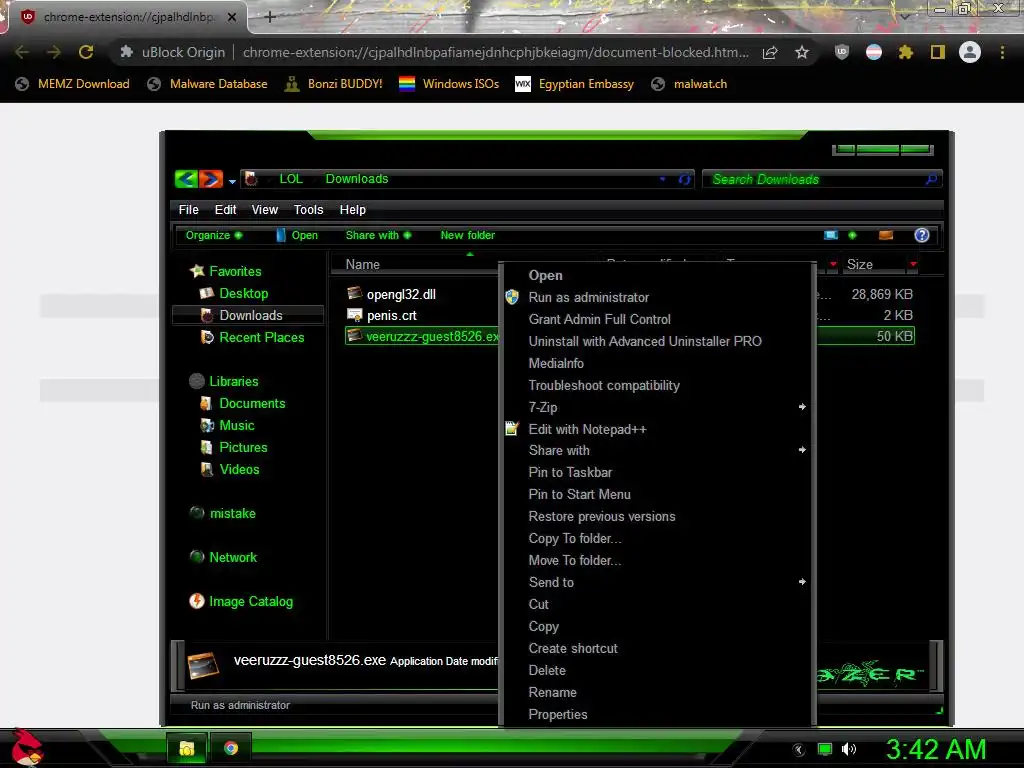Select Image Catalog in the sidebar
Viewport: 1024px width, 768px height.
coord(251,601)
